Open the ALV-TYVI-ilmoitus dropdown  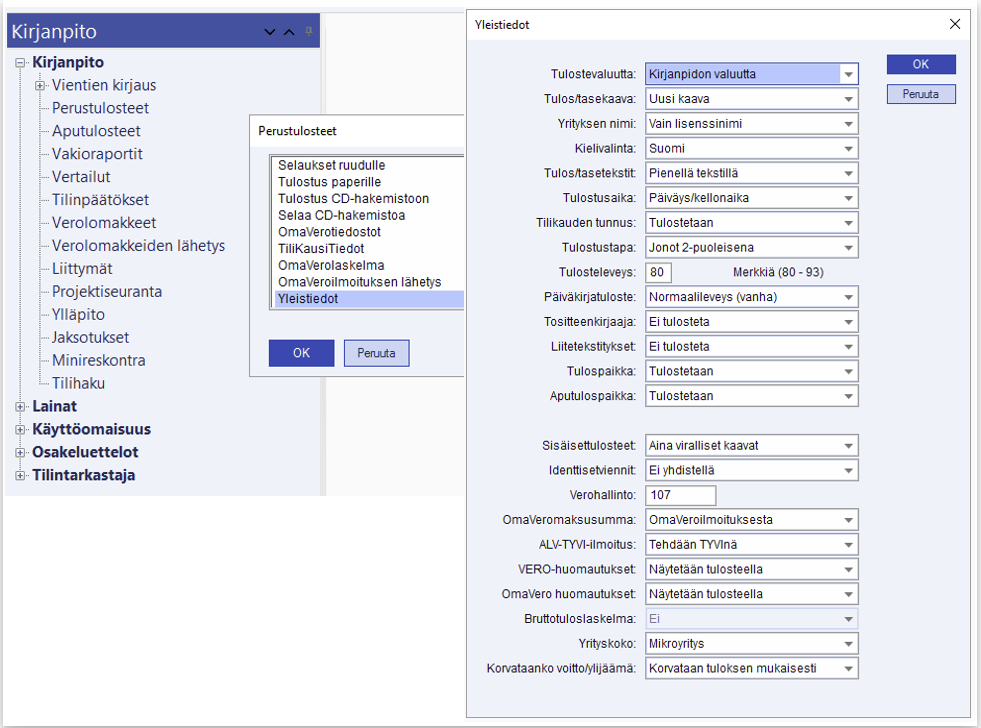[x=848, y=545]
